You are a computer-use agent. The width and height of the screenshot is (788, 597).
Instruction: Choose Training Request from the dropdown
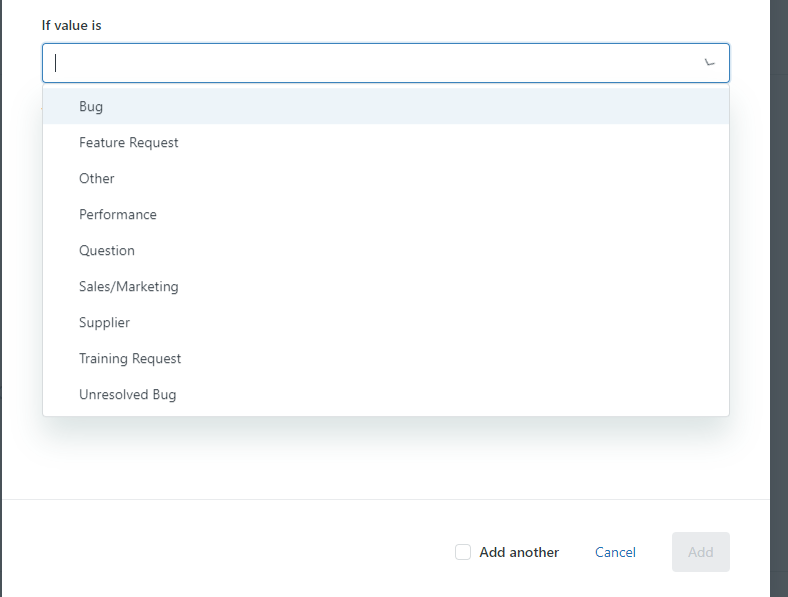[x=130, y=359]
